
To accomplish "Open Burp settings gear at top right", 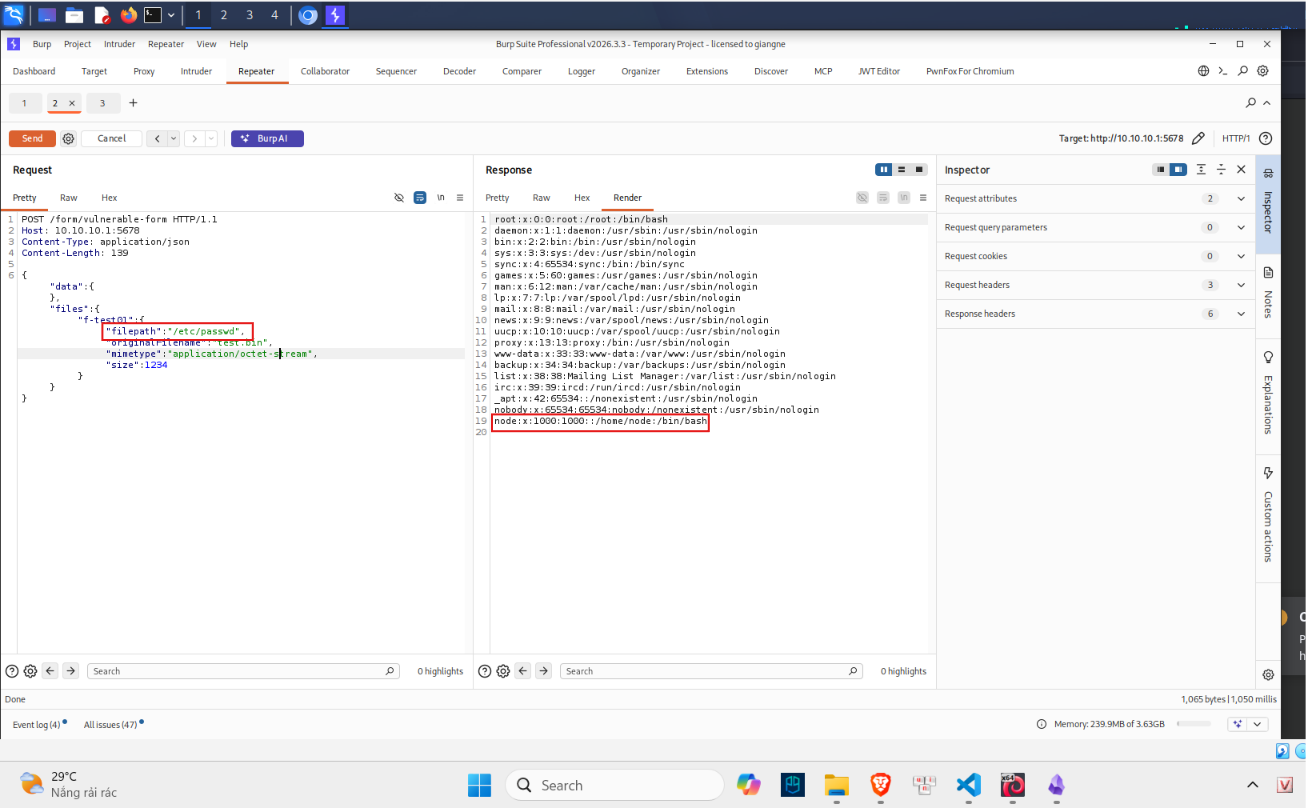I will (1263, 71).
